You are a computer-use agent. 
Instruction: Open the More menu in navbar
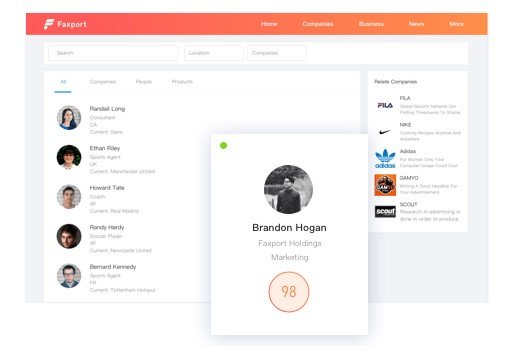456,24
